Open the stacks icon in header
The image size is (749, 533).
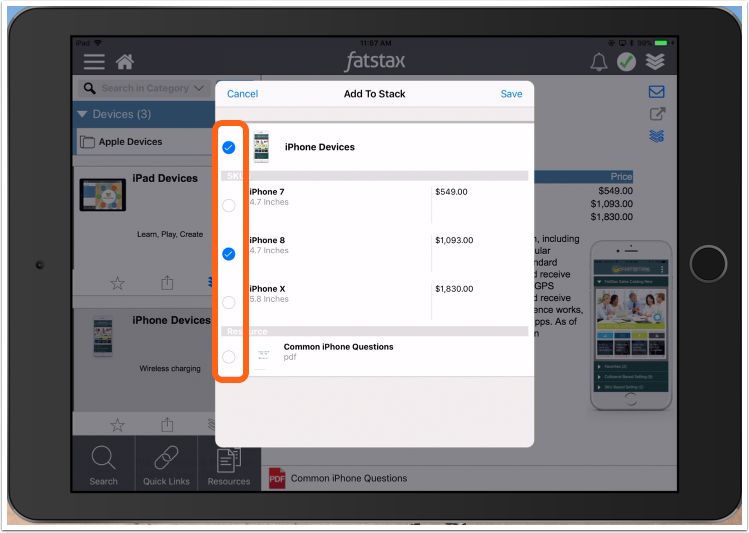point(655,62)
